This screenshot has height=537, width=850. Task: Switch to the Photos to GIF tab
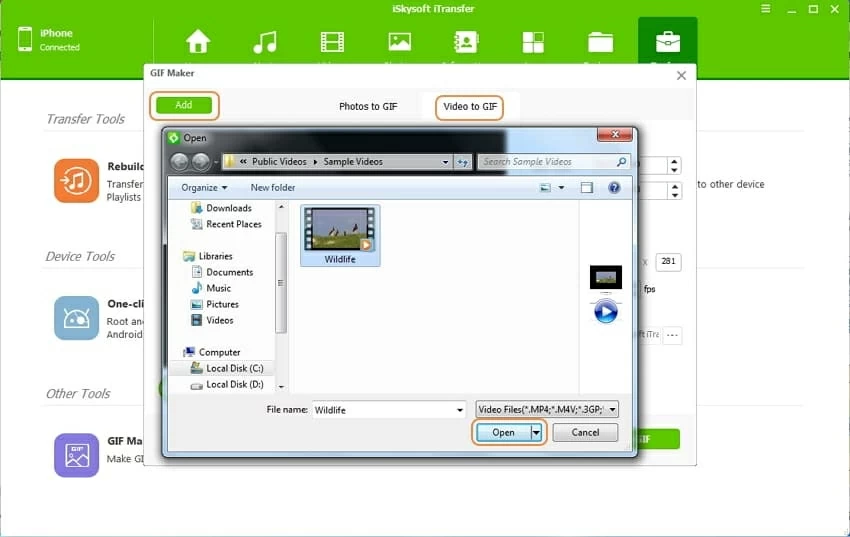click(368, 106)
